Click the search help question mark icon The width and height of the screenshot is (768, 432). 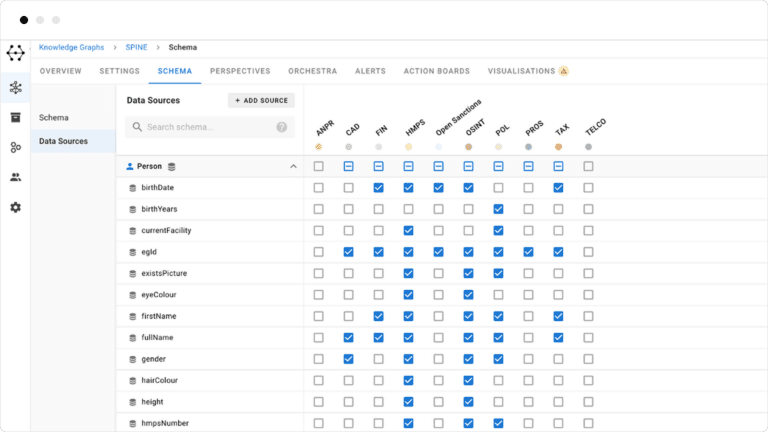[x=281, y=127]
